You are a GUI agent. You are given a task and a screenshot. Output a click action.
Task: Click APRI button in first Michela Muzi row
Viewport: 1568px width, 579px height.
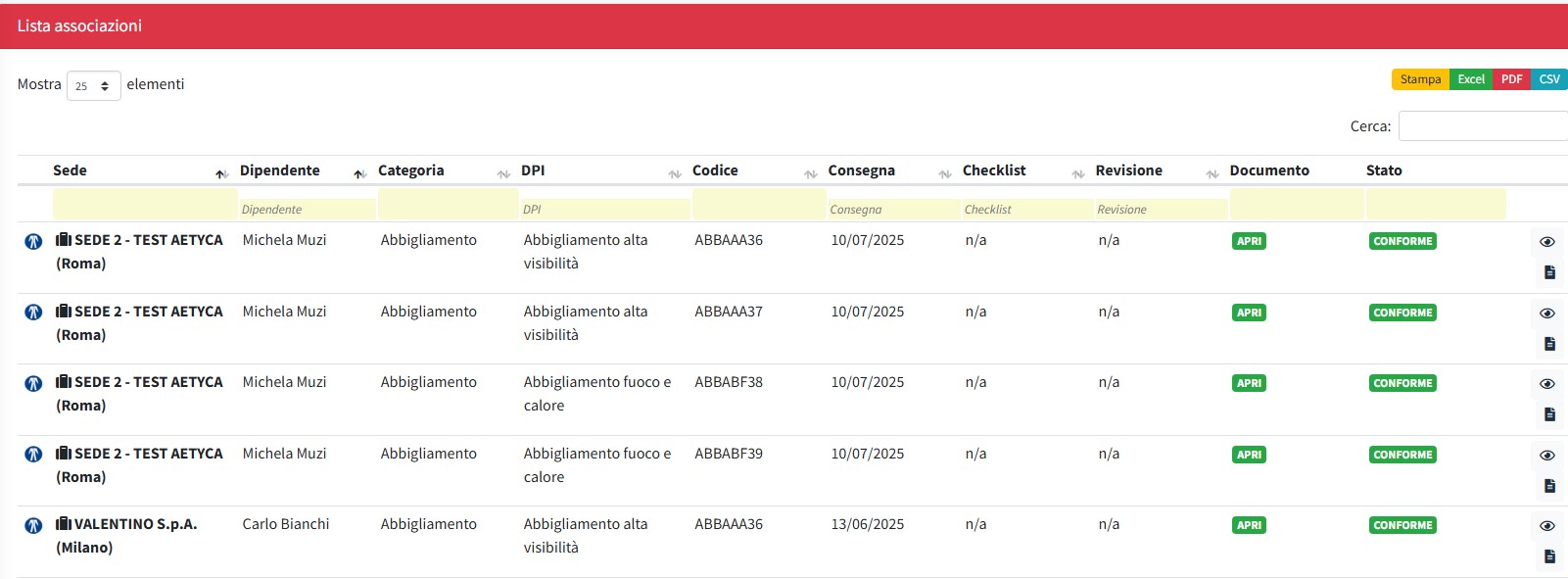(x=1249, y=241)
